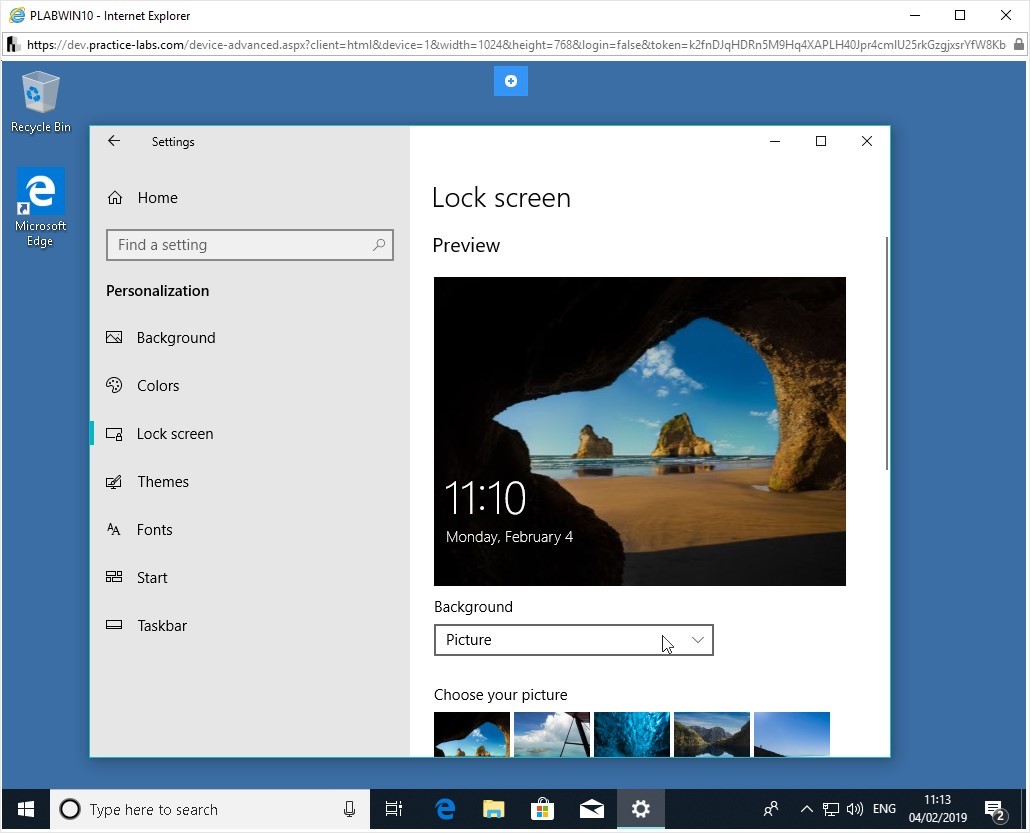Image resolution: width=1030 pixels, height=833 pixels.
Task: Open Task View from taskbar
Action: [394, 809]
